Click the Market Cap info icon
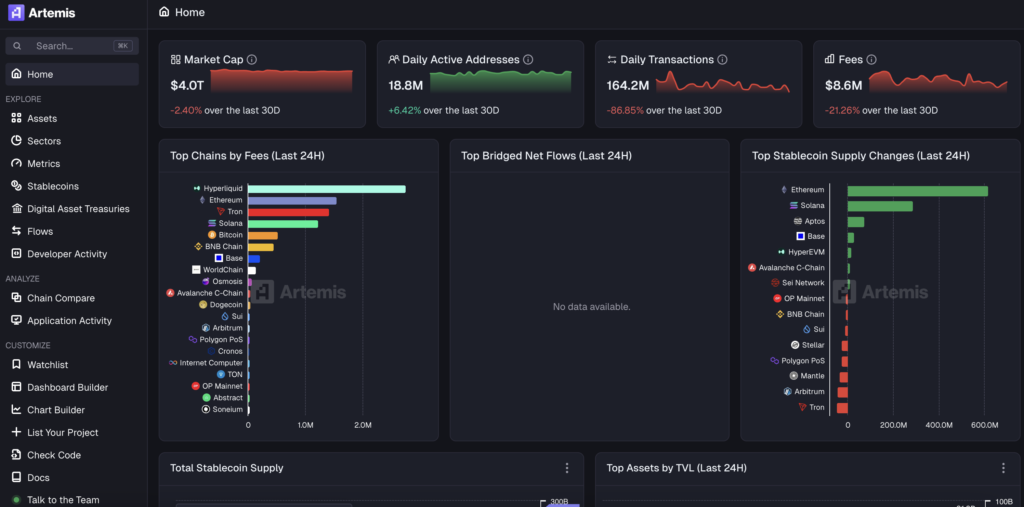Viewport: 1024px width, 507px height. 251,59
